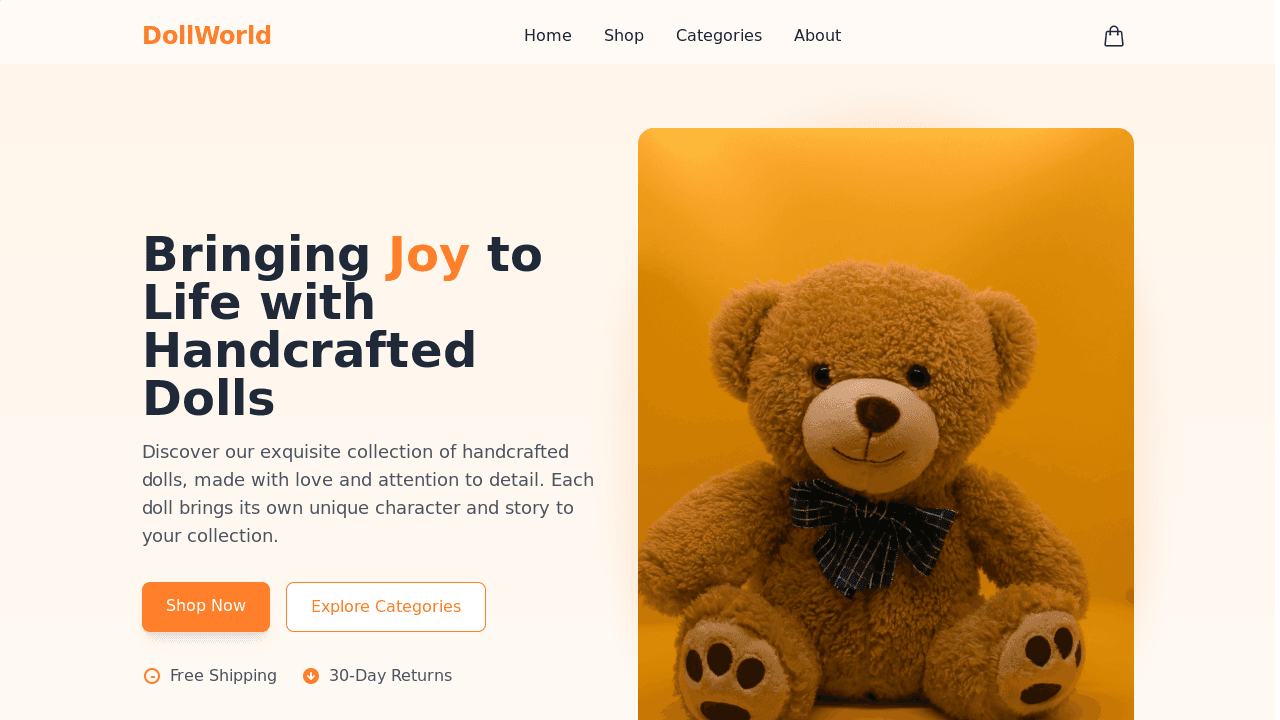Click the 30-Day Returns label text
This screenshot has height=720, width=1280.
(390, 676)
